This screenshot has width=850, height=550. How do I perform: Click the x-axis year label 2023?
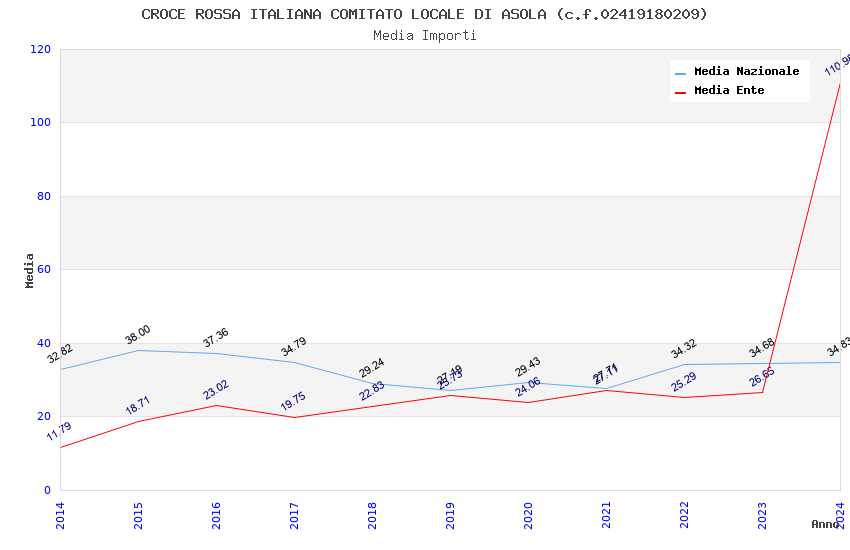pos(762,515)
